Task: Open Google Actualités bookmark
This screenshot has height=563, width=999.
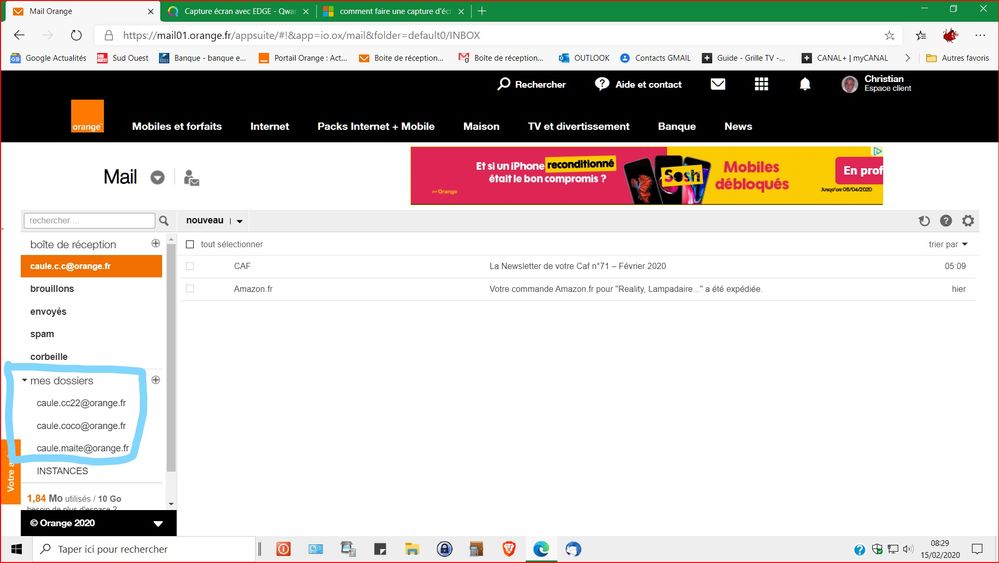Action: [x=48, y=58]
